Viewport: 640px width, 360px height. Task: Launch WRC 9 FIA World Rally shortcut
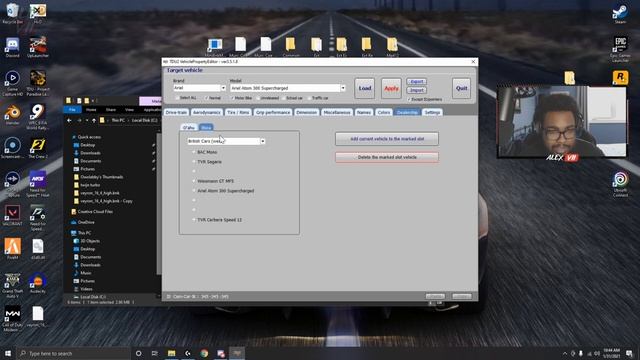point(38,115)
